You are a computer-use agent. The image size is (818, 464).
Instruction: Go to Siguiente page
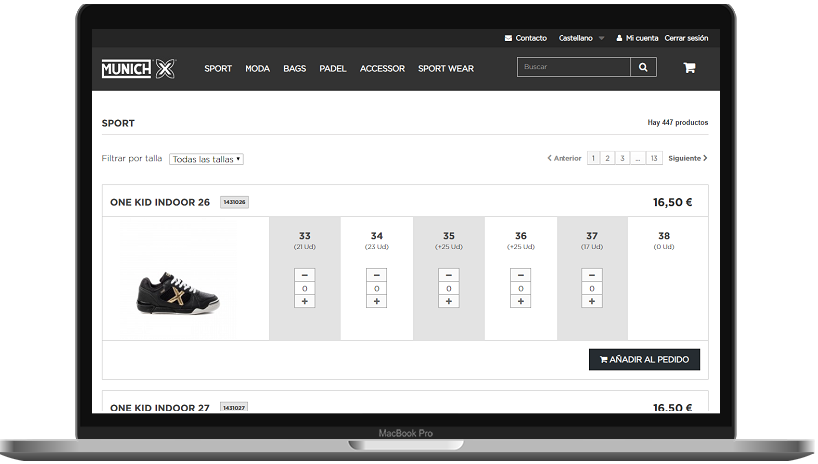click(688, 158)
